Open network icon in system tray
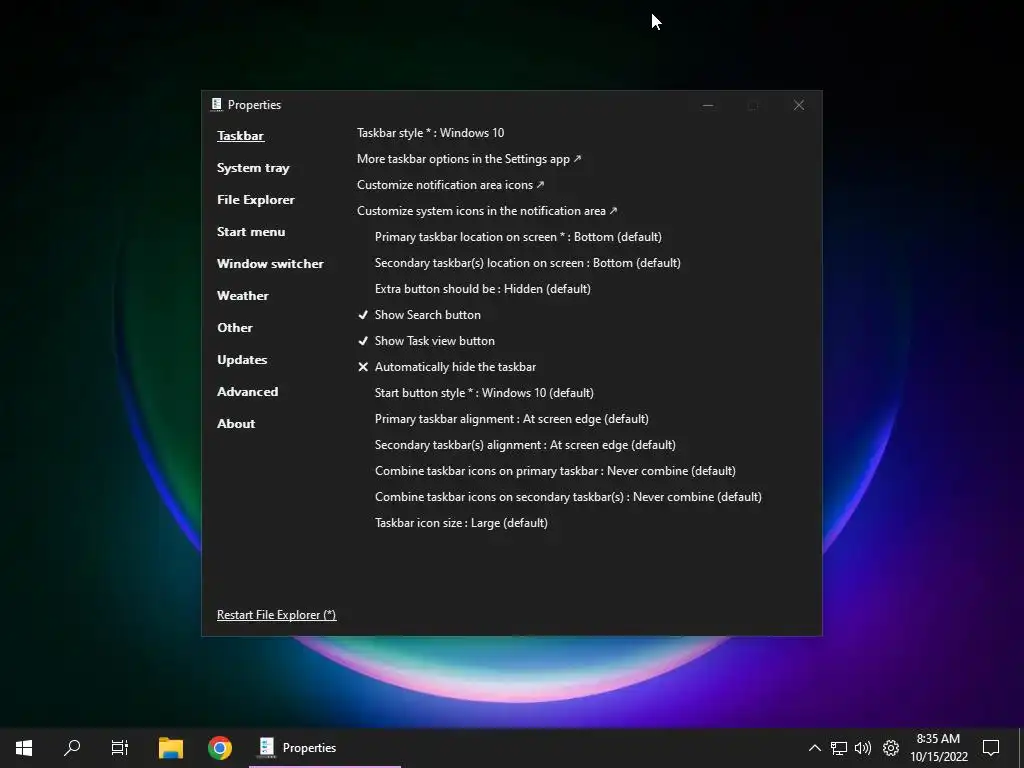Viewport: 1024px width, 768px height. click(x=839, y=748)
